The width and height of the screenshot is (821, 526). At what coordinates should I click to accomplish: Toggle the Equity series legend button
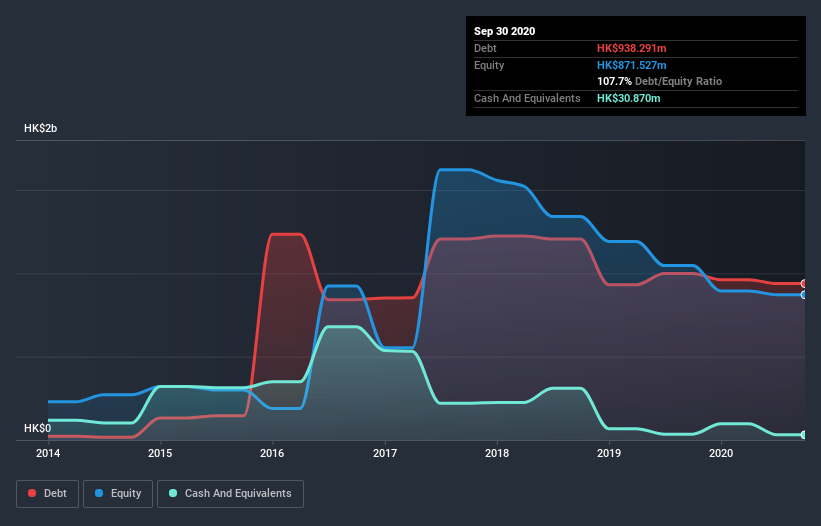pos(118,494)
